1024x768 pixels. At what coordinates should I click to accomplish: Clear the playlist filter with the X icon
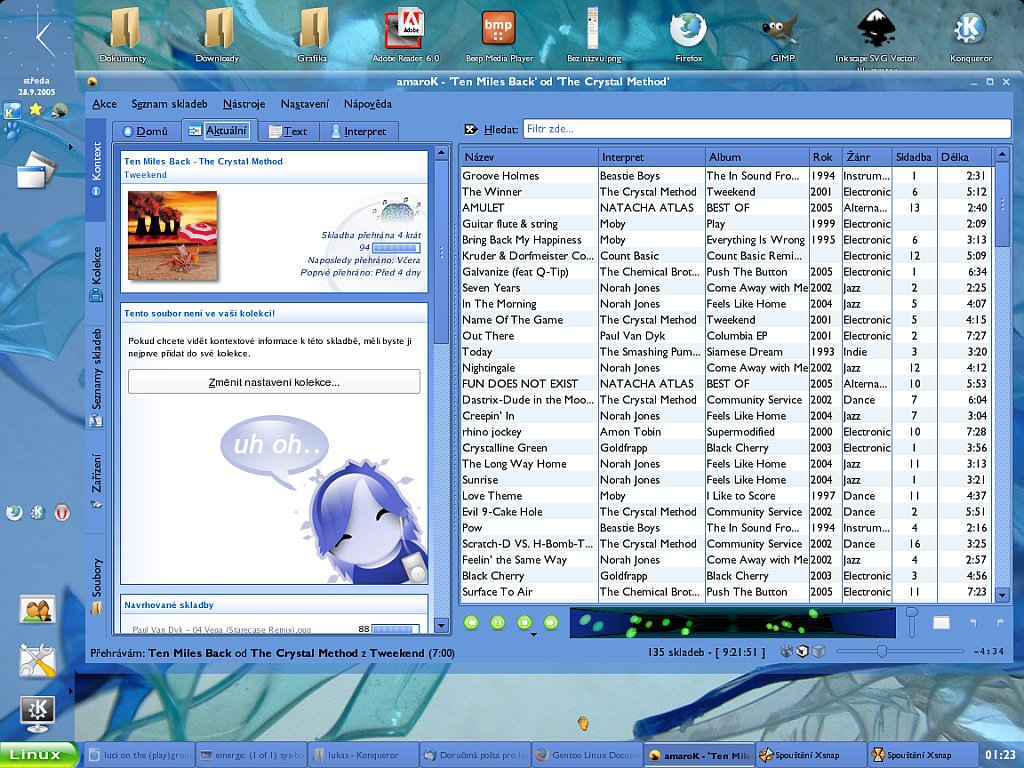pyautogui.click(x=471, y=129)
